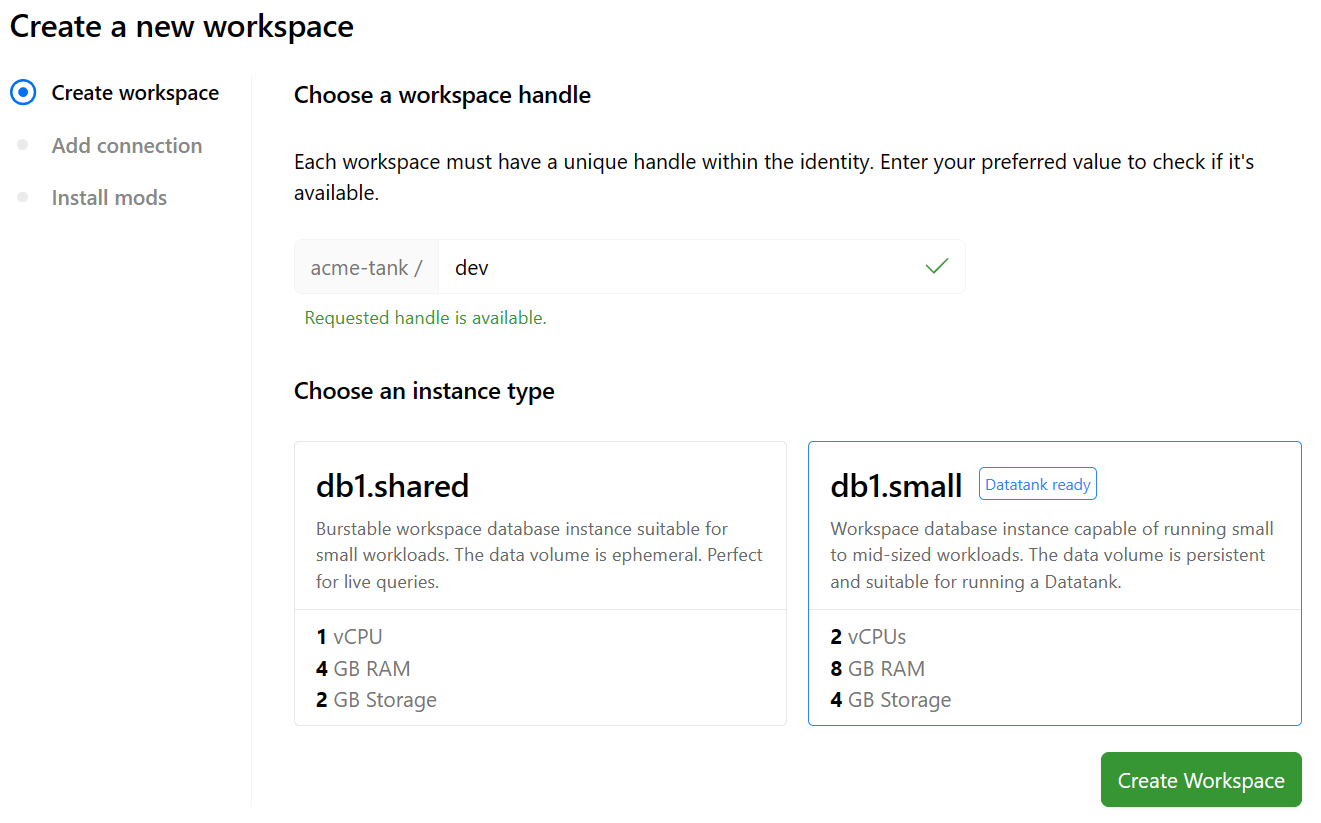Click the Create a new workspace title
The width and height of the screenshot is (1321, 823).
click(182, 26)
